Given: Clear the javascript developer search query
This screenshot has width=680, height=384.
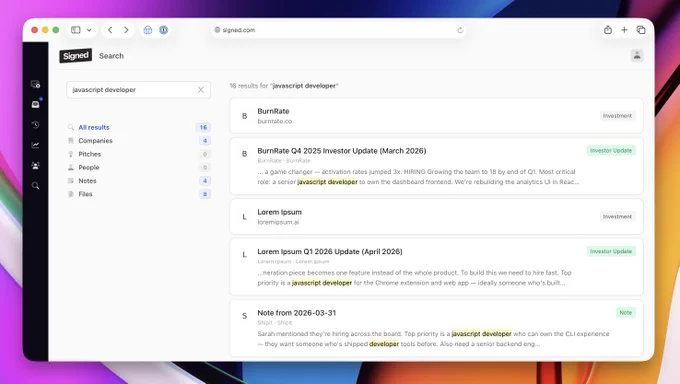Looking at the screenshot, I should click(x=201, y=90).
